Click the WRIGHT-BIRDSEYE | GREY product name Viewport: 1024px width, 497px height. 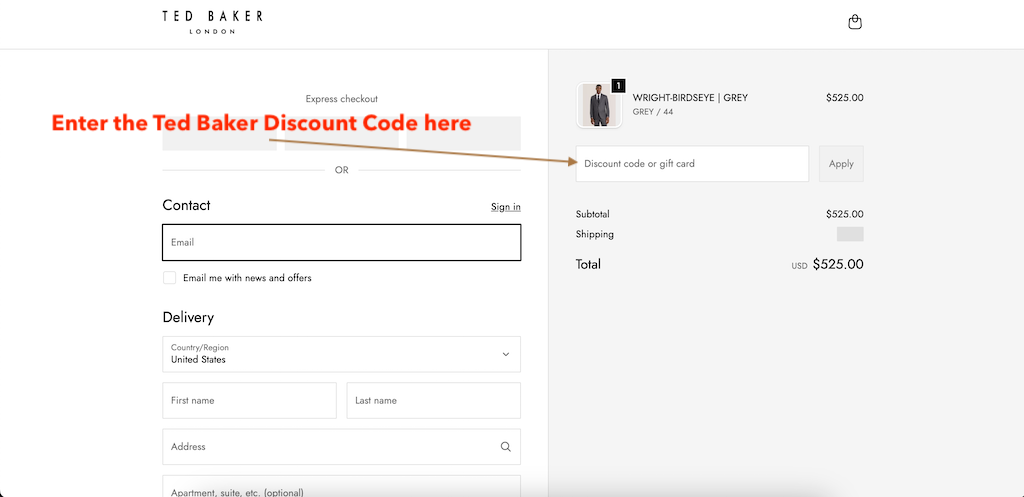690,98
